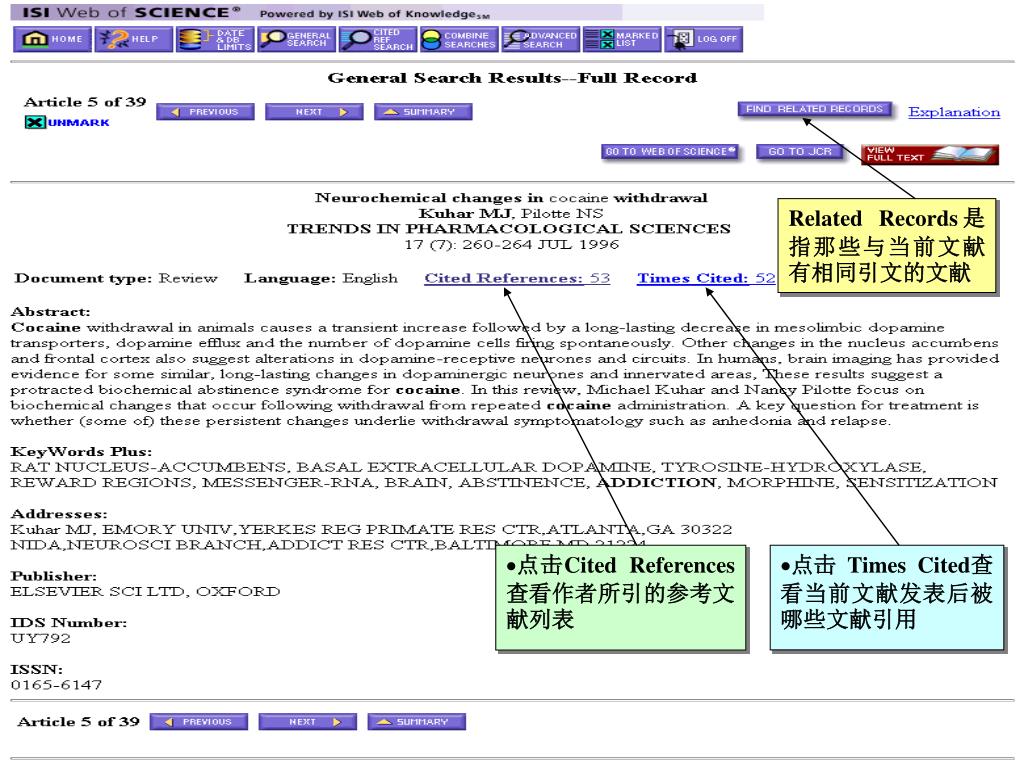The image size is (1024, 768).
Task: Click the article title Neurochemical changes in cocaine withdrawal
Action: point(511,198)
